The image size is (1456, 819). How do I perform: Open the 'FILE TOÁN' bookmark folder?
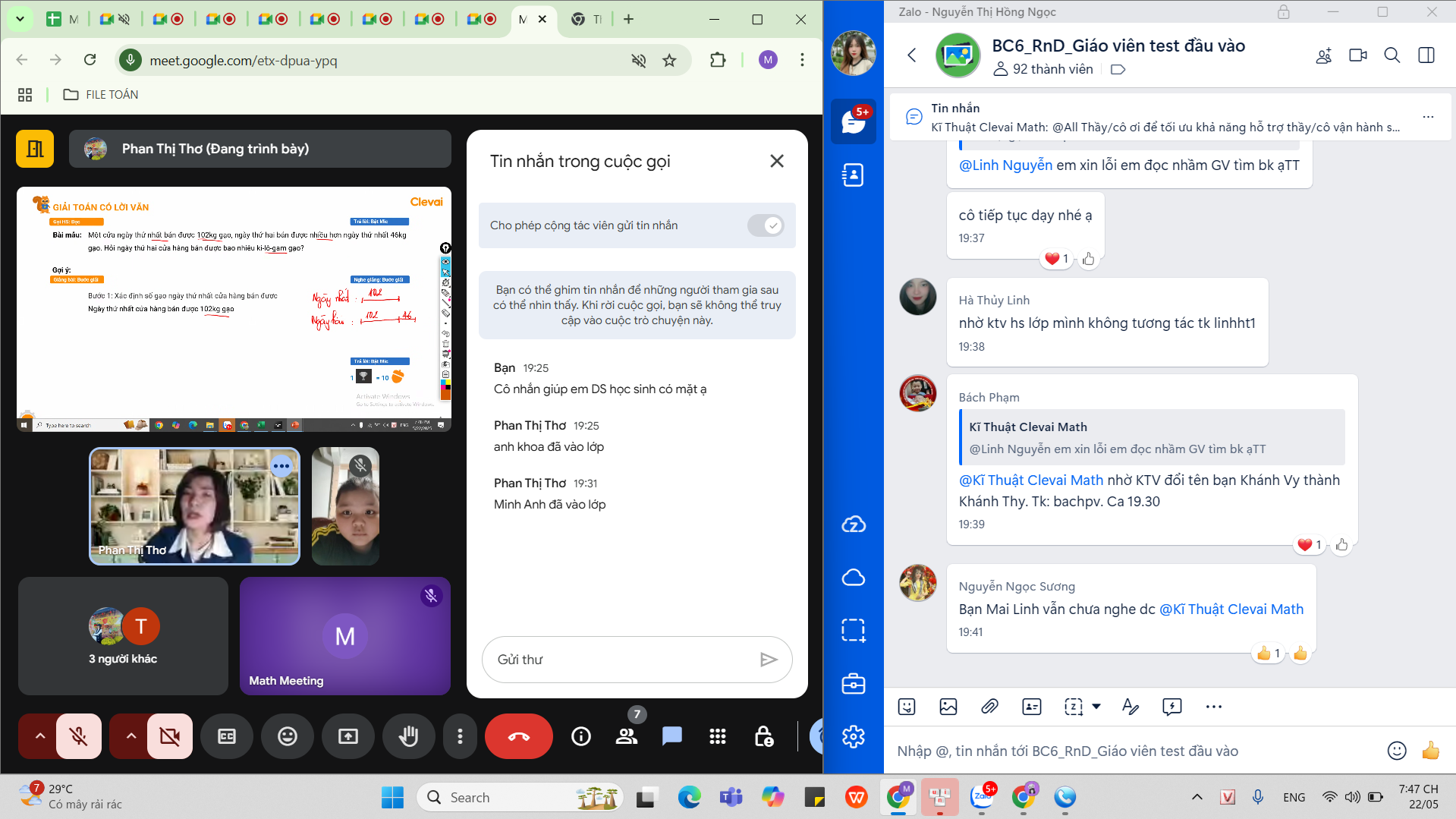tap(101, 94)
